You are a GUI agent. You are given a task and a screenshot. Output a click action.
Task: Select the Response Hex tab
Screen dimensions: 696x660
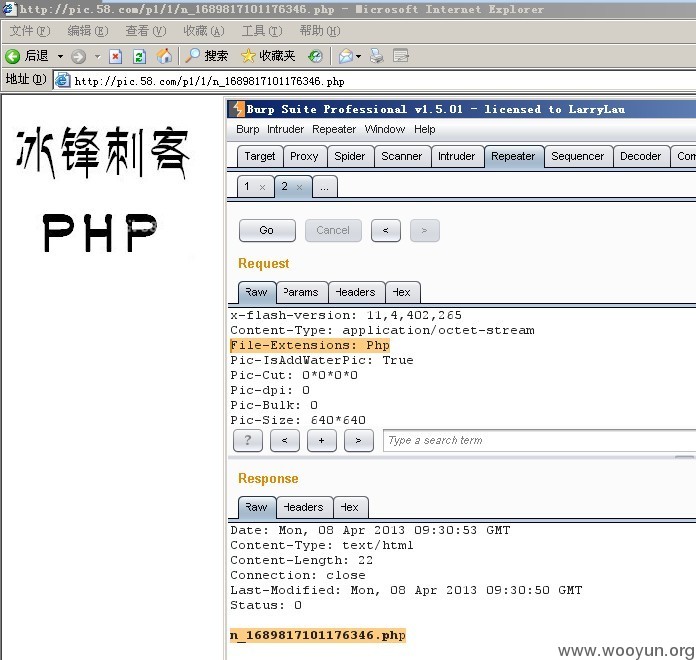pyautogui.click(x=351, y=507)
